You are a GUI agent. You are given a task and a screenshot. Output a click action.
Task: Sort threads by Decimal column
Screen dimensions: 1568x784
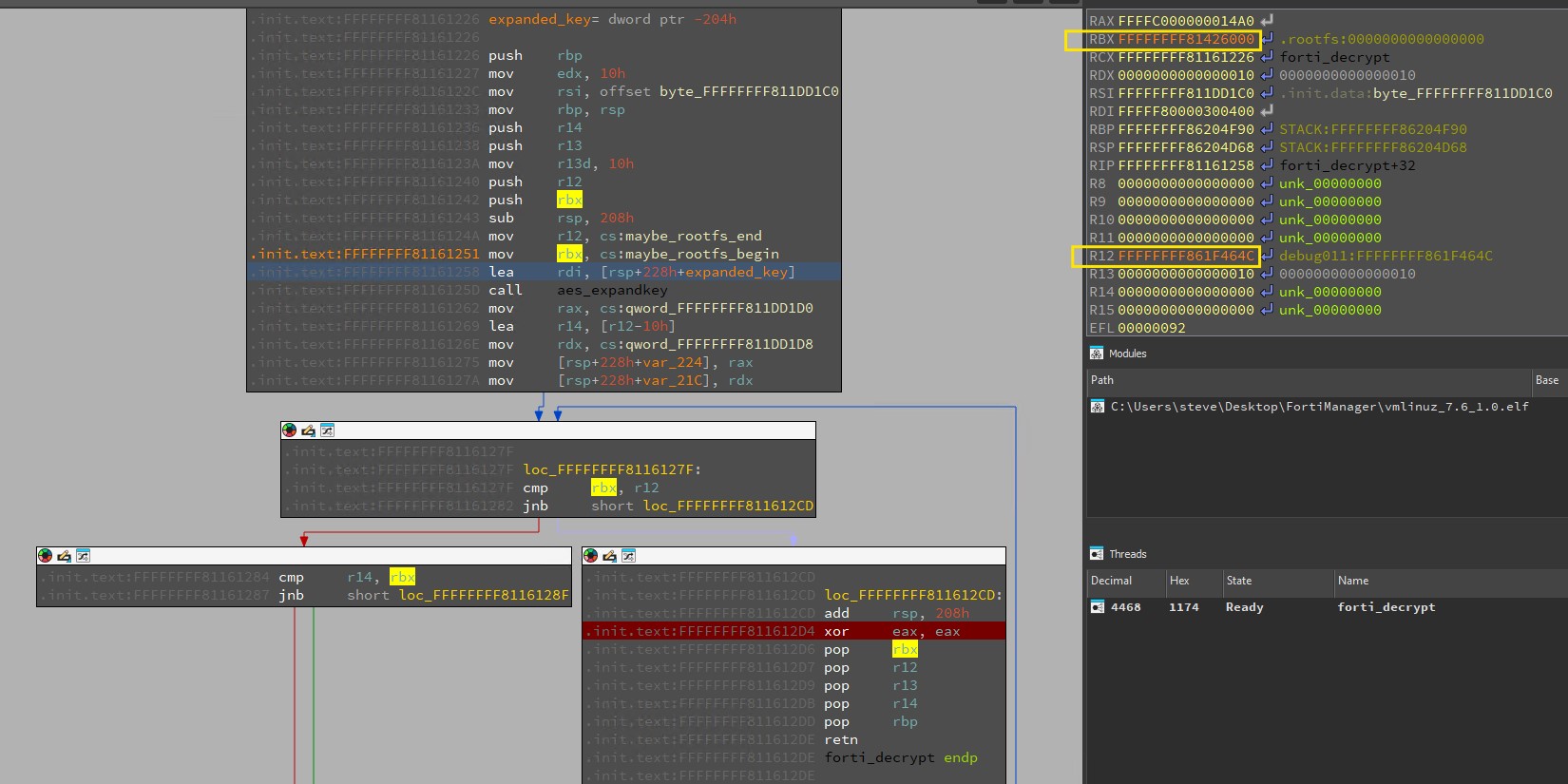click(x=1126, y=581)
